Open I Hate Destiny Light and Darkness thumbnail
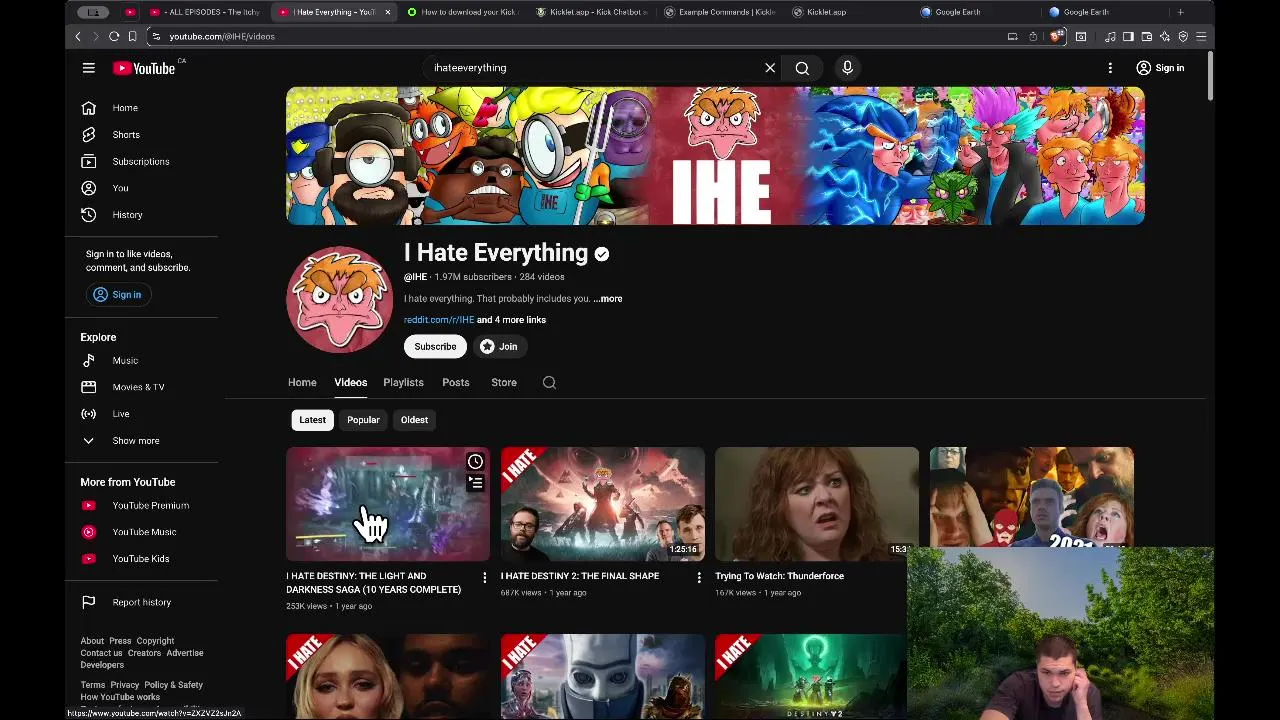The height and width of the screenshot is (720, 1280). (388, 504)
